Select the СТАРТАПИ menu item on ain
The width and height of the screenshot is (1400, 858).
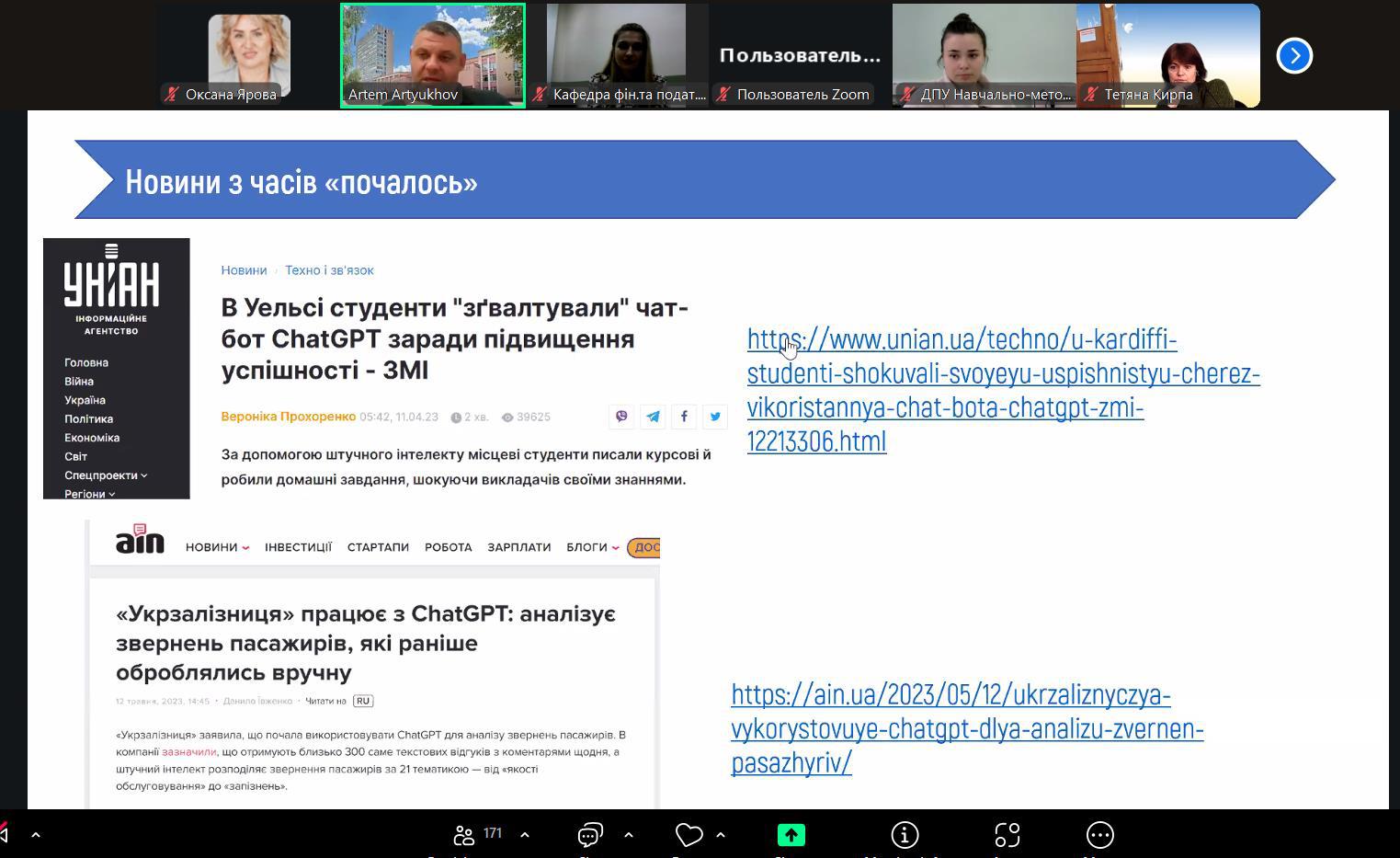point(378,547)
